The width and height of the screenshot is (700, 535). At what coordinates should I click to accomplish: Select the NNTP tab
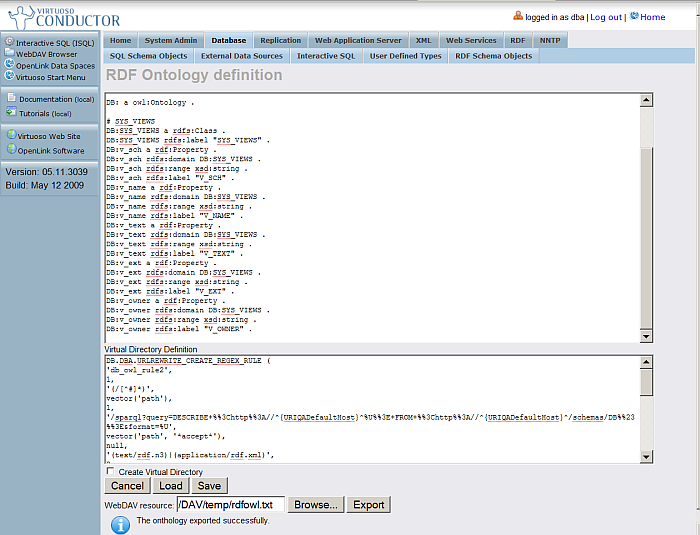550,40
